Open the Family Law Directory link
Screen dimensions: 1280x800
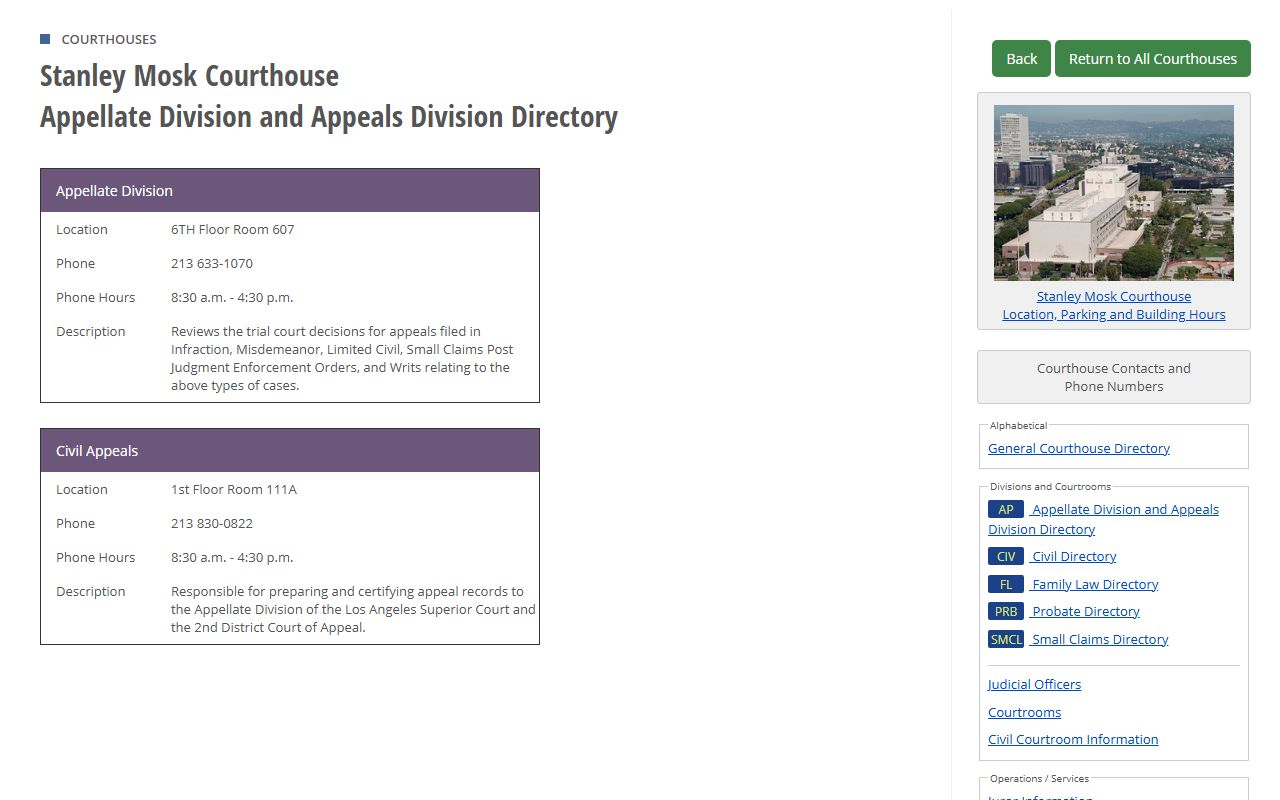pyautogui.click(x=1094, y=584)
